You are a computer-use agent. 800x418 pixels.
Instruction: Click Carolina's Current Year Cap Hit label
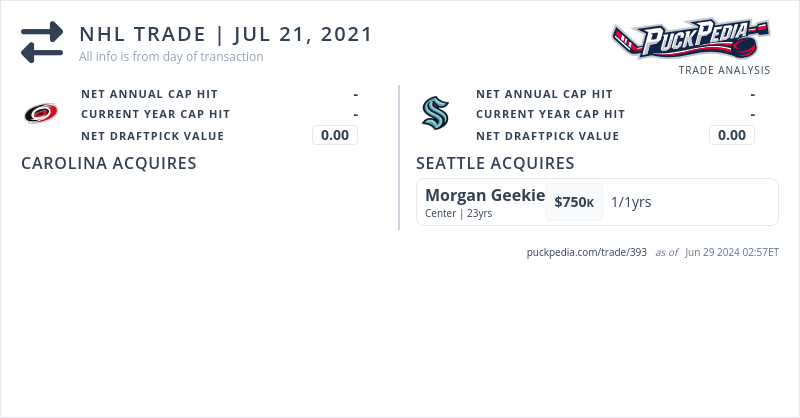click(x=155, y=114)
